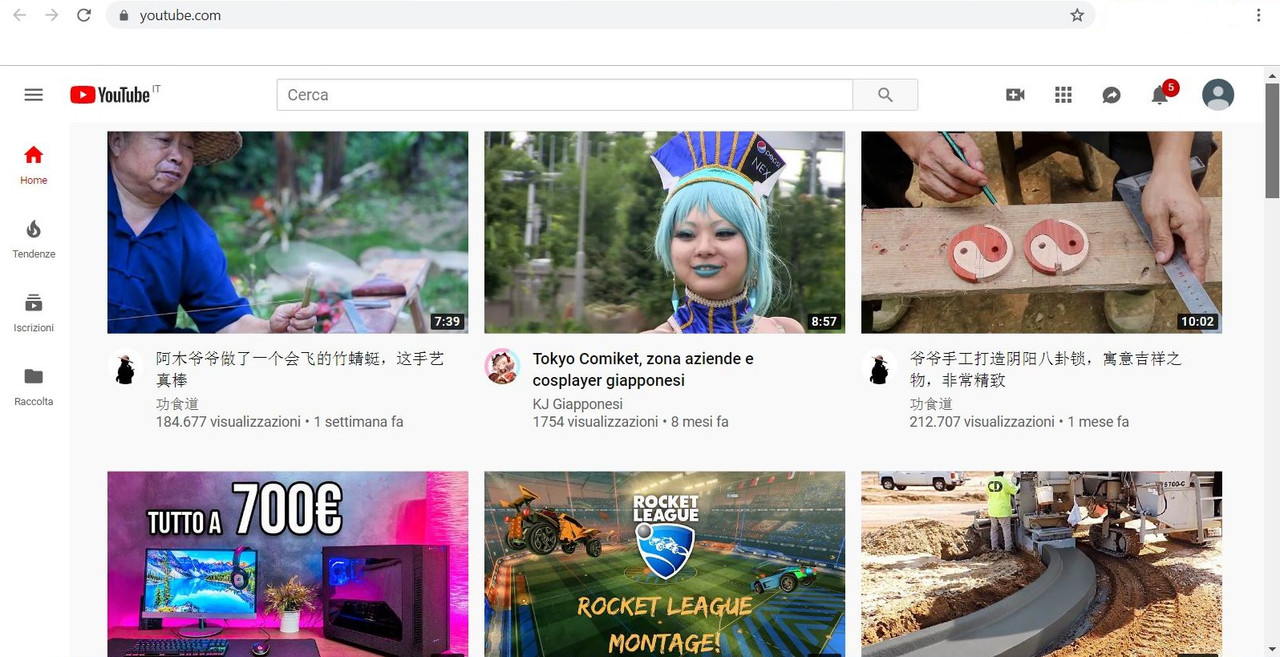The height and width of the screenshot is (657, 1280).
Task: Open Tendenze in sidebar
Action: 33,239
